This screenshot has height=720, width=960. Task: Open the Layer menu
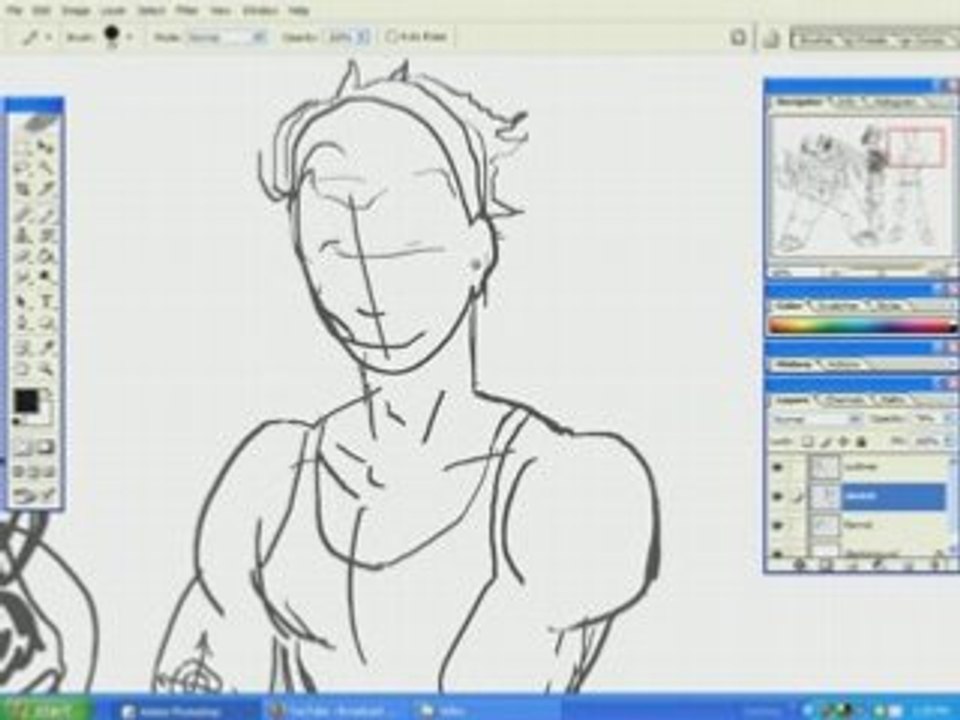tap(113, 10)
